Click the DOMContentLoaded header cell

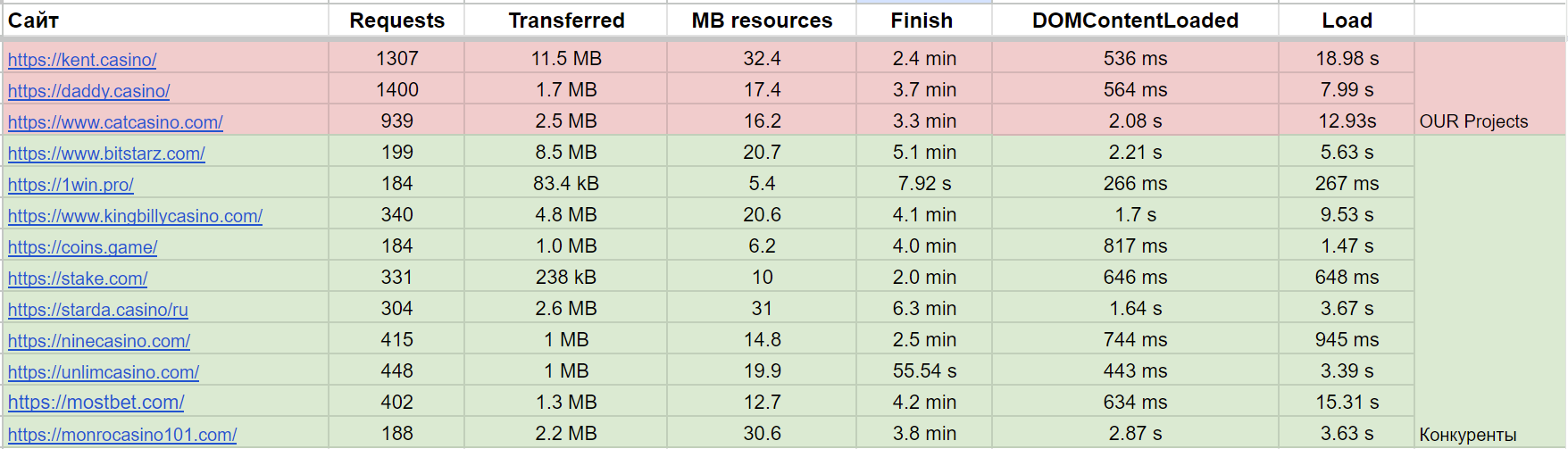point(1135,21)
